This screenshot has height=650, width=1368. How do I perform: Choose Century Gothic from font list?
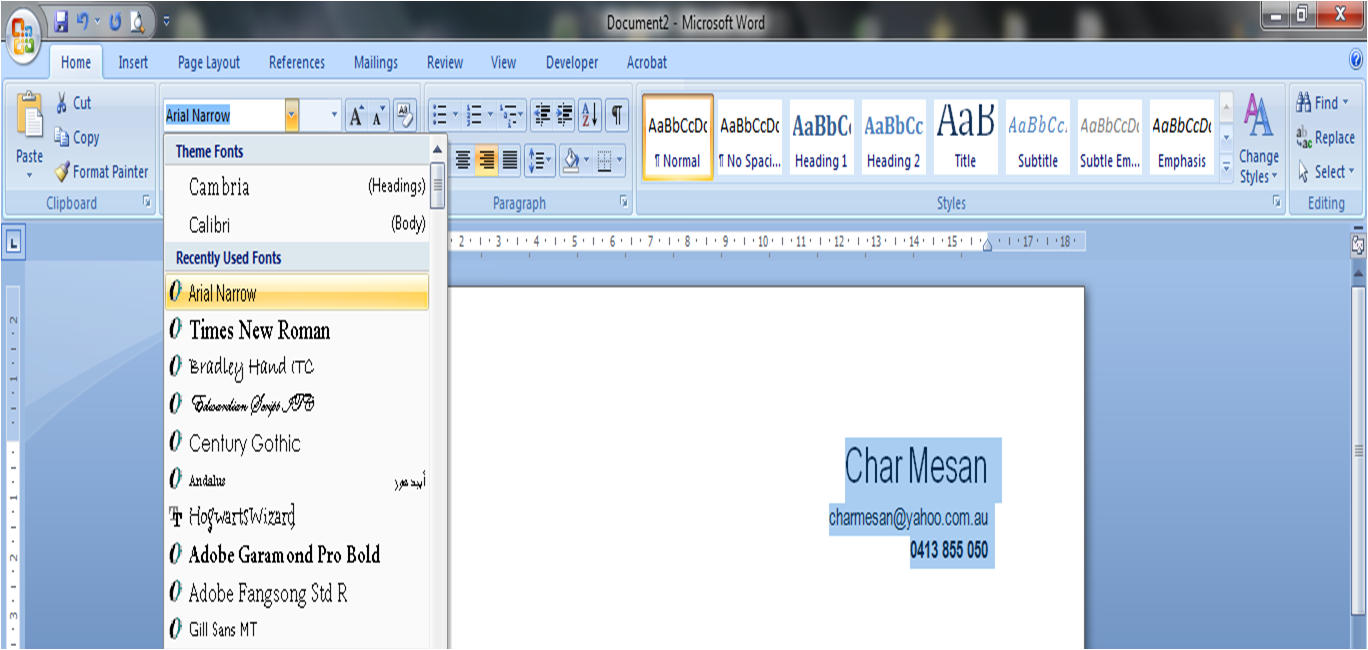coord(297,443)
